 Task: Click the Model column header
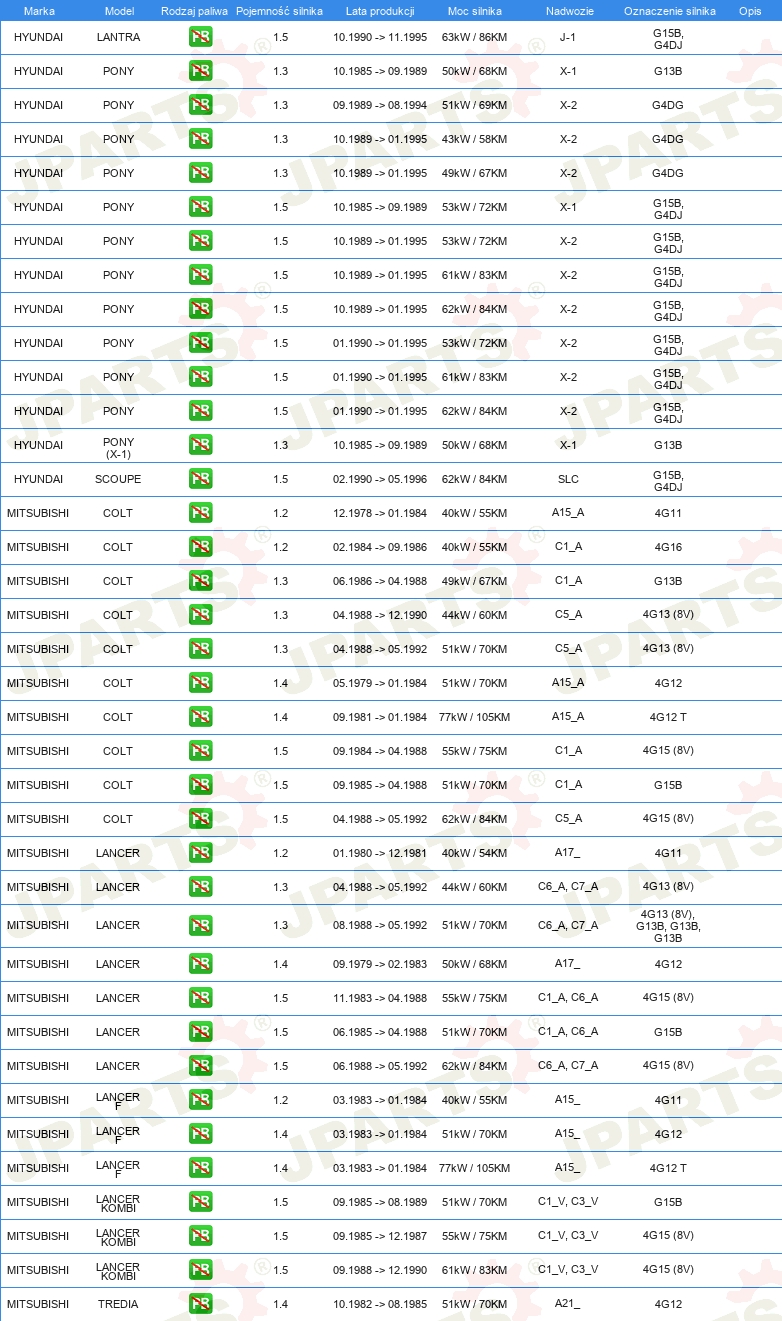(x=118, y=11)
